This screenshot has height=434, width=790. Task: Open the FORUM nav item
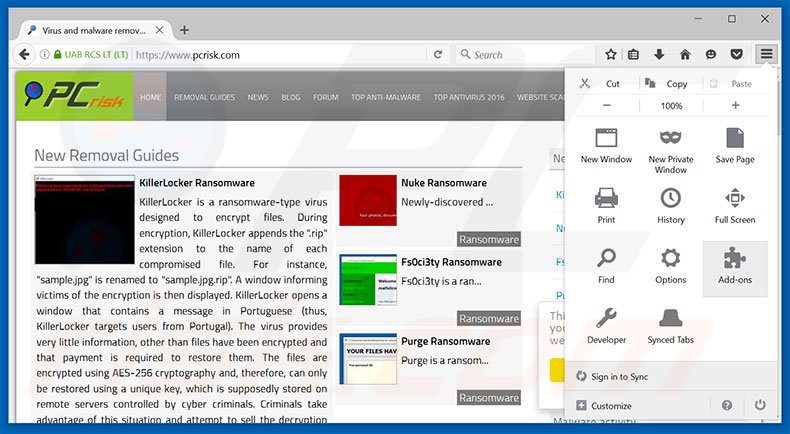[x=325, y=97]
